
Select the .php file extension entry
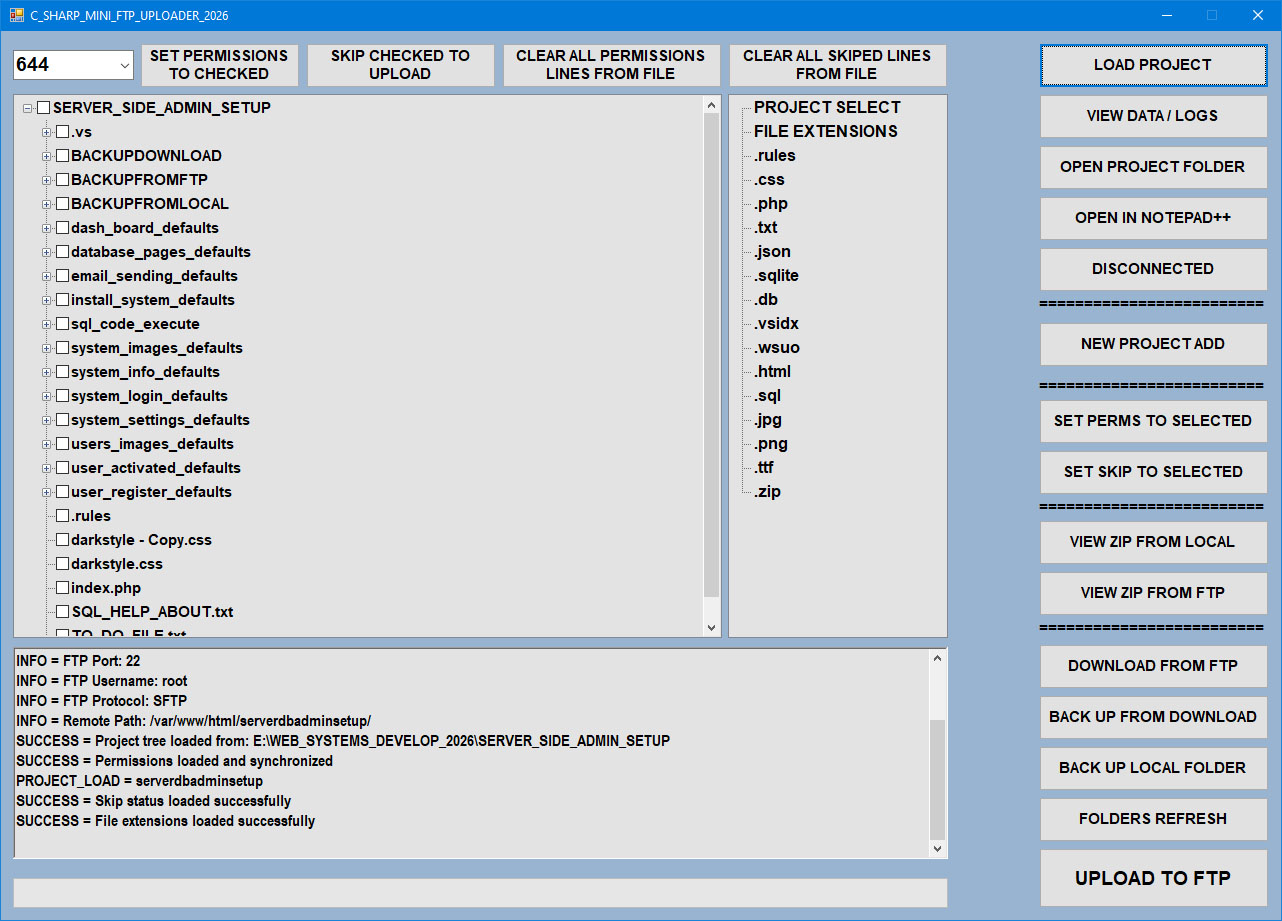tap(771, 204)
